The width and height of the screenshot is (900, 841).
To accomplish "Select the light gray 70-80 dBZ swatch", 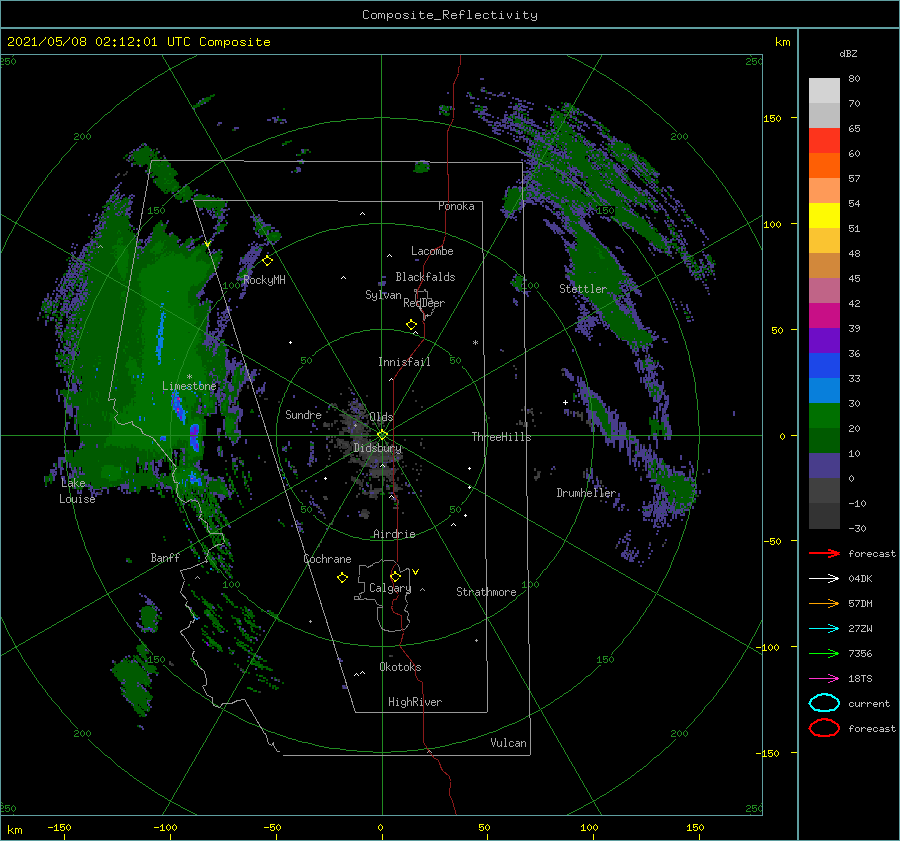I will [x=824, y=91].
